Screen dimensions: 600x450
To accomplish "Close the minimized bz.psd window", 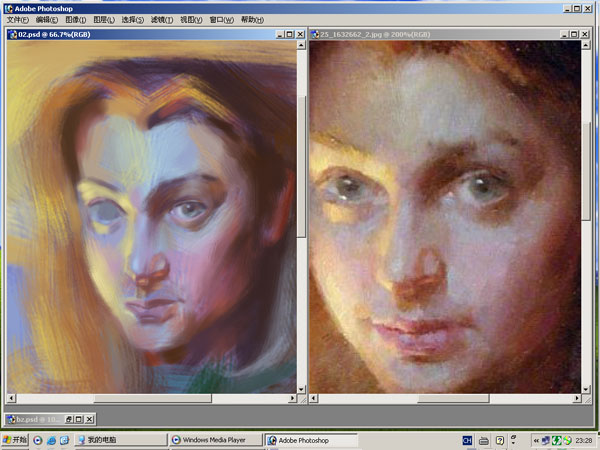I will pos(89,419).
